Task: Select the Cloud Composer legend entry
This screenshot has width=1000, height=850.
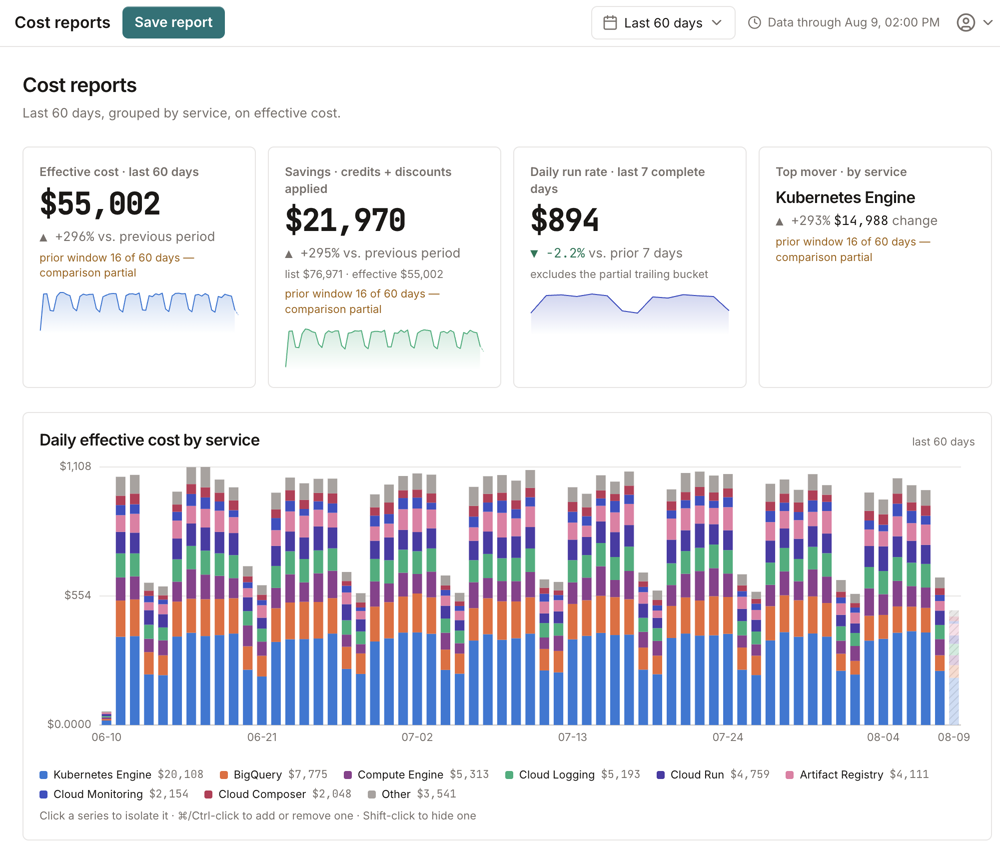Action: [x=277, y=794]
